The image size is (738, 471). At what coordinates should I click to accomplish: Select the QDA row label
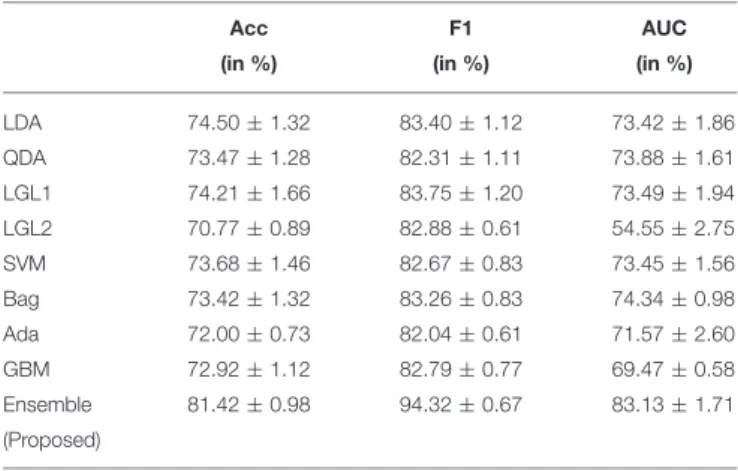click(24, 158)
